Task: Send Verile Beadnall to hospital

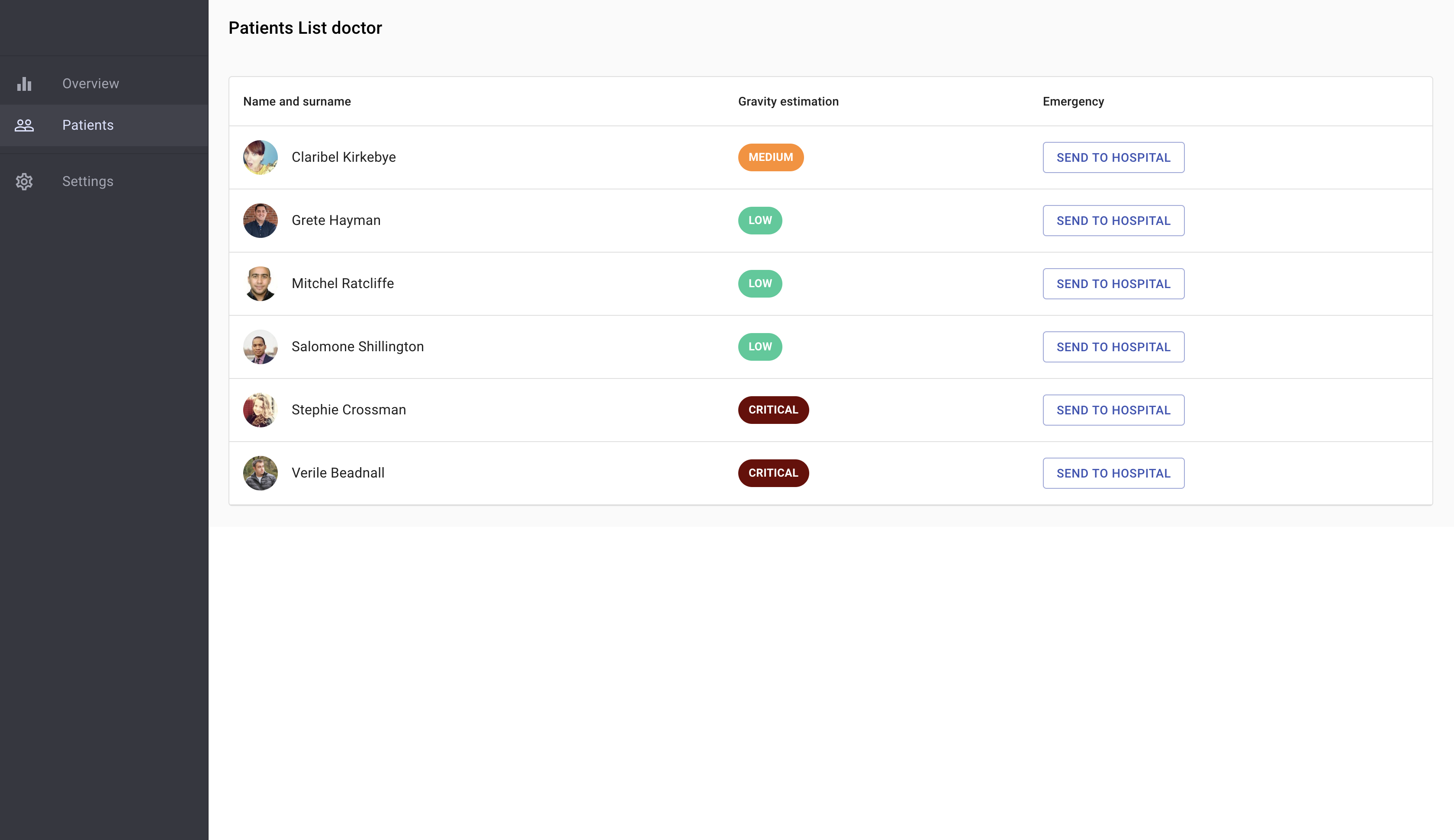Action: coord(1113,473)
